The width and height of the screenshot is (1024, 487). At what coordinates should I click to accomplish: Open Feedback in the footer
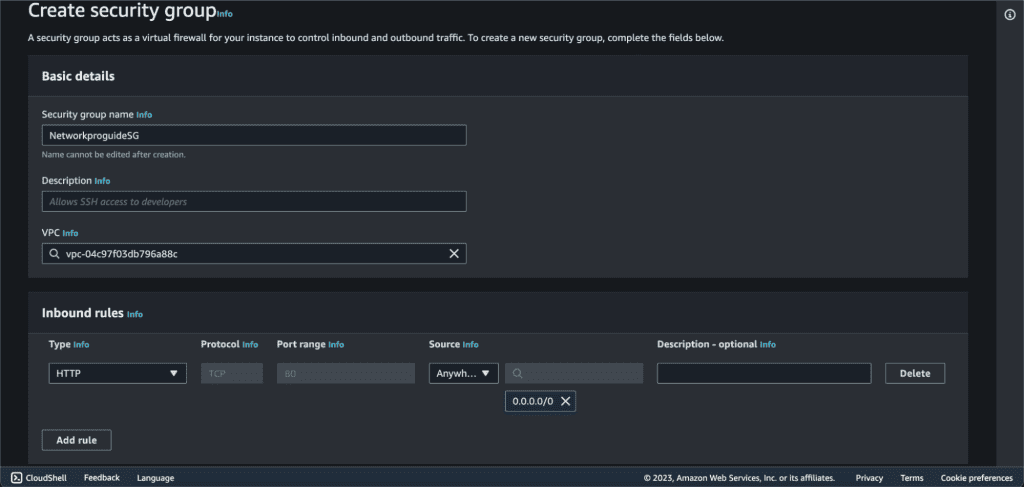tap(102, 477)
